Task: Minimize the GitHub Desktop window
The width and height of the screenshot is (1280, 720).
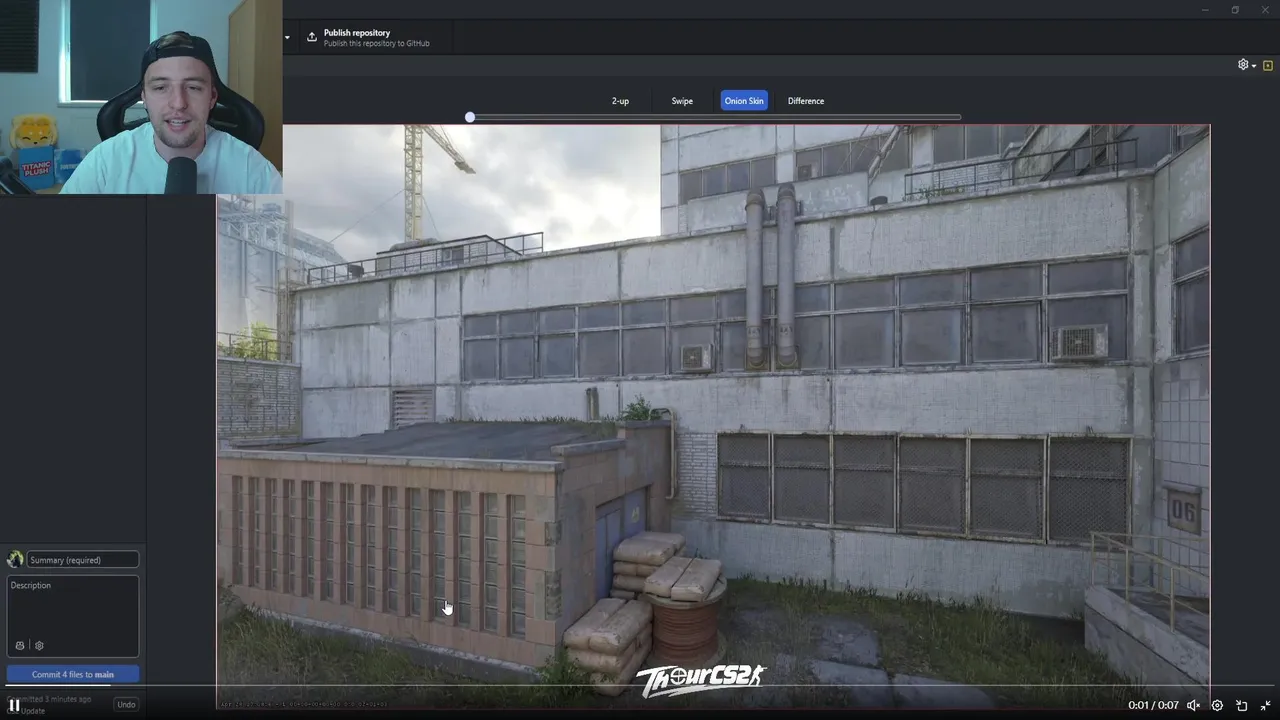Action: pyautogui.click(x=1206, y=10)
